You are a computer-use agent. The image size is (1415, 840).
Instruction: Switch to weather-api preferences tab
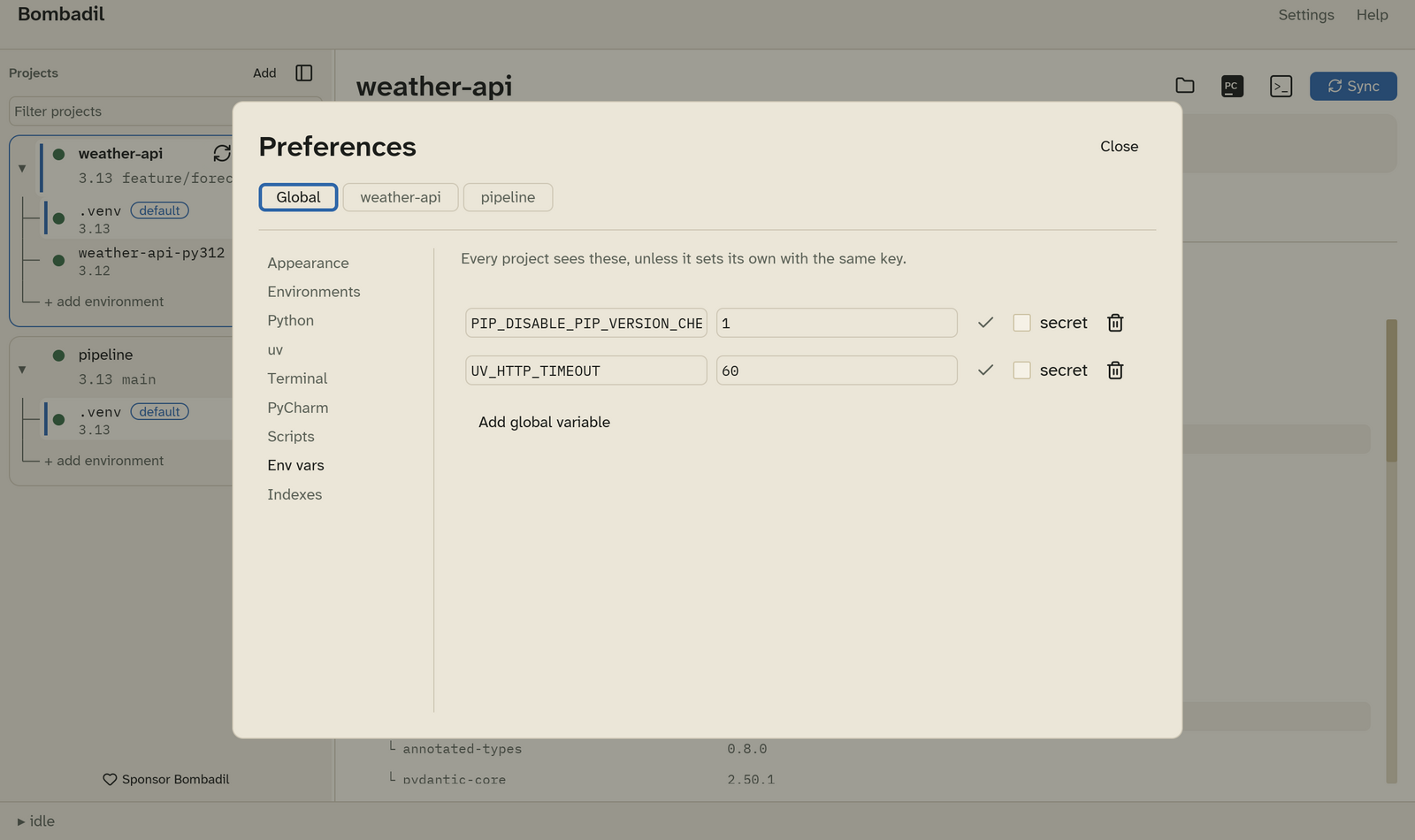point(401,197)
